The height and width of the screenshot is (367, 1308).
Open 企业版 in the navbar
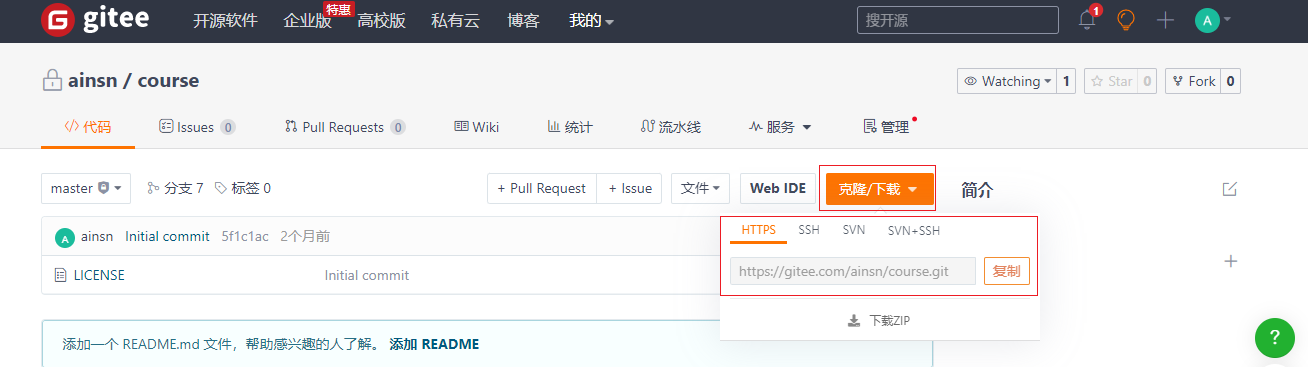[307, 20]
